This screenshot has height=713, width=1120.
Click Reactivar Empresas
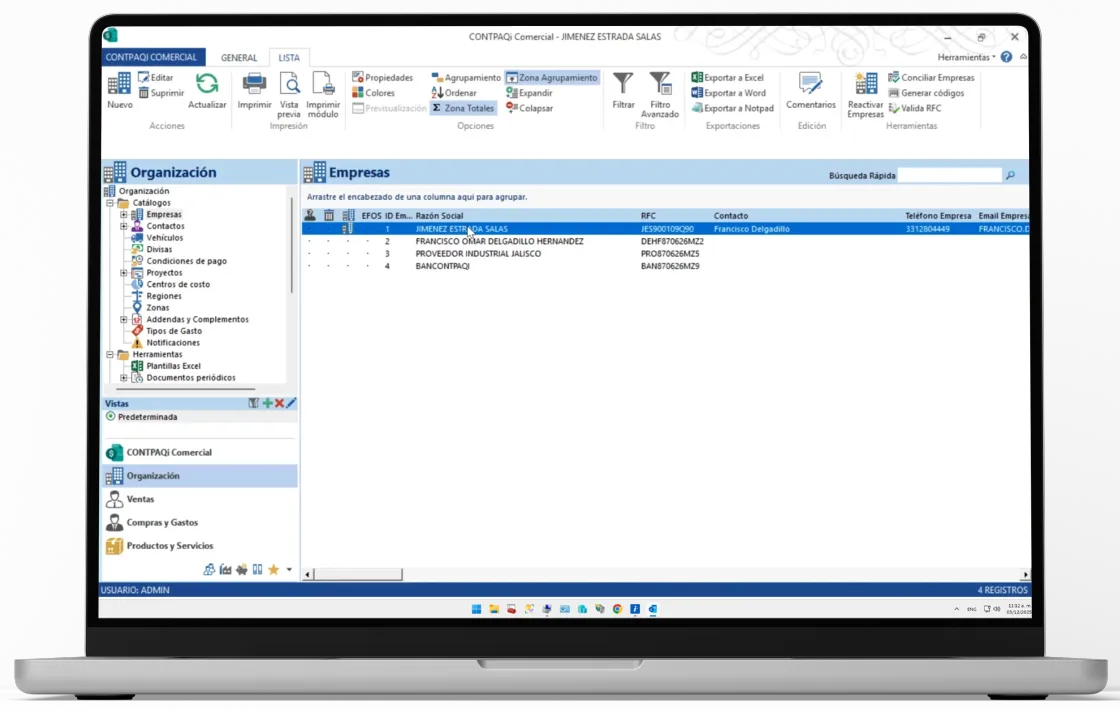click(x=866, y=94)
